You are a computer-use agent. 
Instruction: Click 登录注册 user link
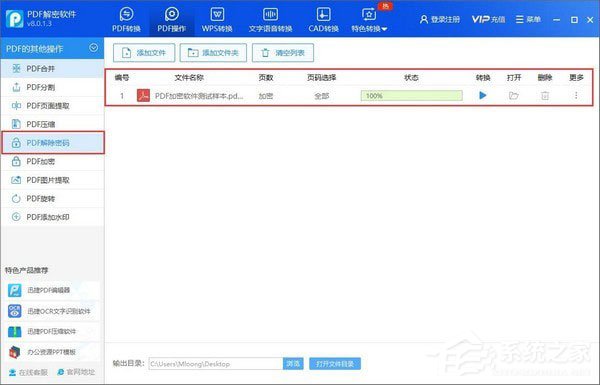[440, 19]
